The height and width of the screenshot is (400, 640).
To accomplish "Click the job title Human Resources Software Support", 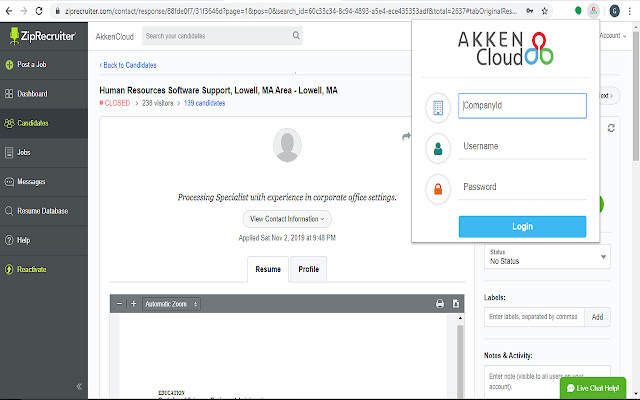I will click(x=218, y=90).
